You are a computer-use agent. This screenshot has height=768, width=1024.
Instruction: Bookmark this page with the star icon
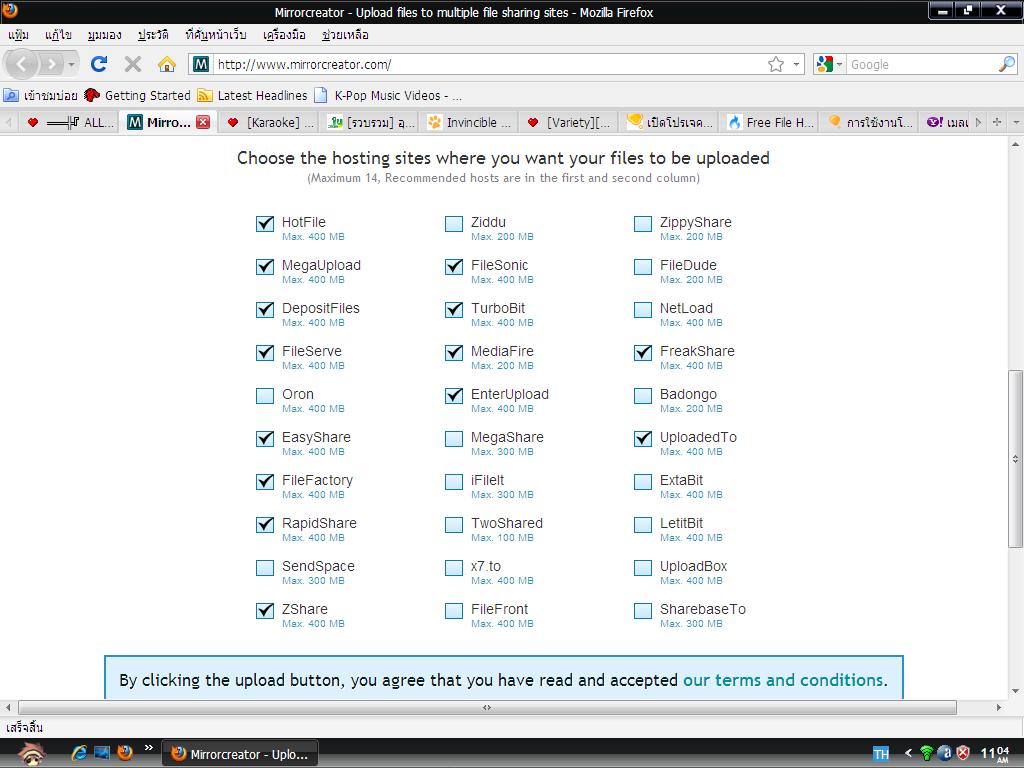[775, 64]
